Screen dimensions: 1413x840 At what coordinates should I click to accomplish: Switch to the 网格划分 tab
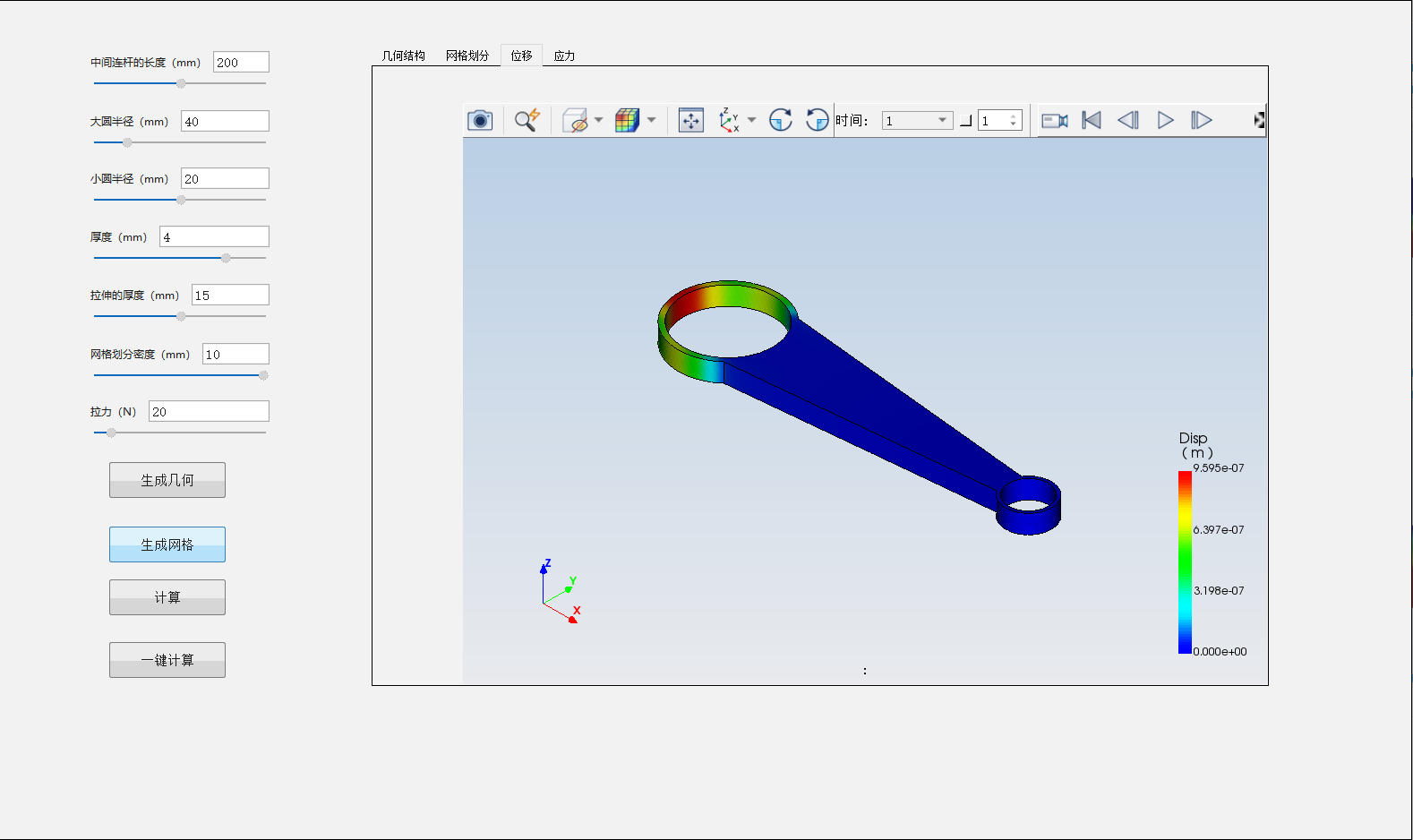click(x=467, y=56)
